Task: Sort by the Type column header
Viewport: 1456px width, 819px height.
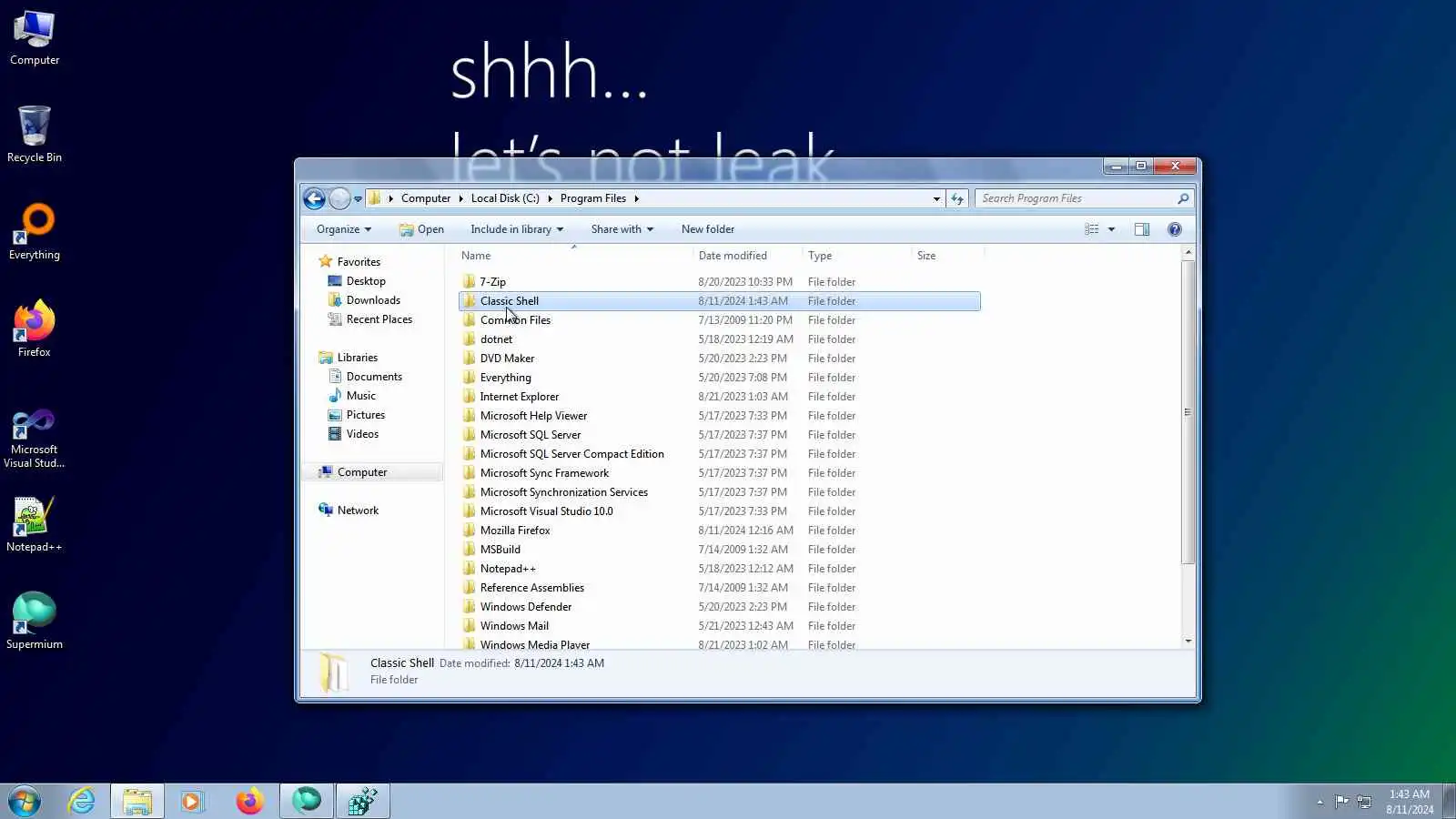Action: coord(855,256)
